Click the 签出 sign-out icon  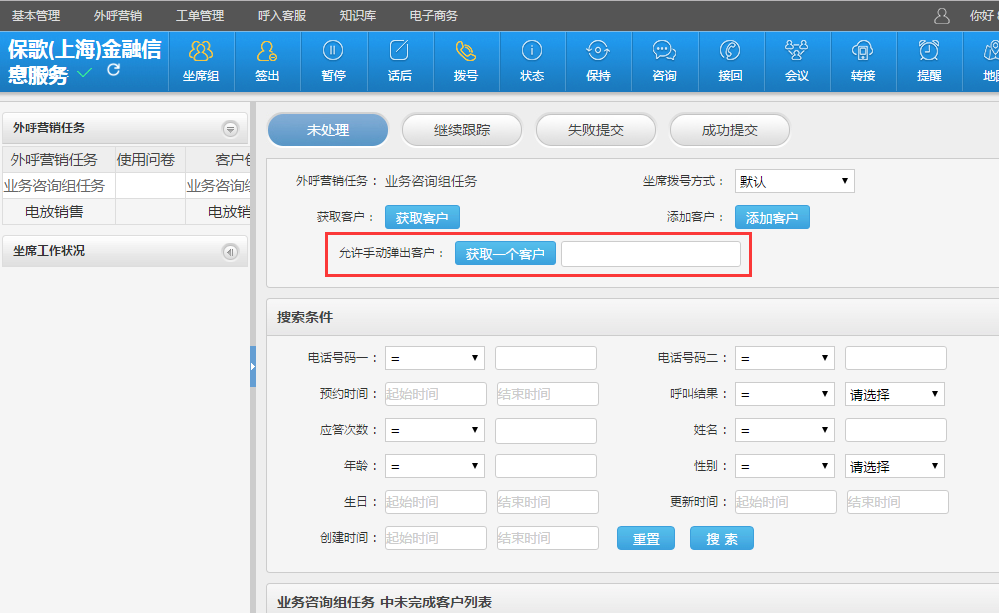coord(267,52)
